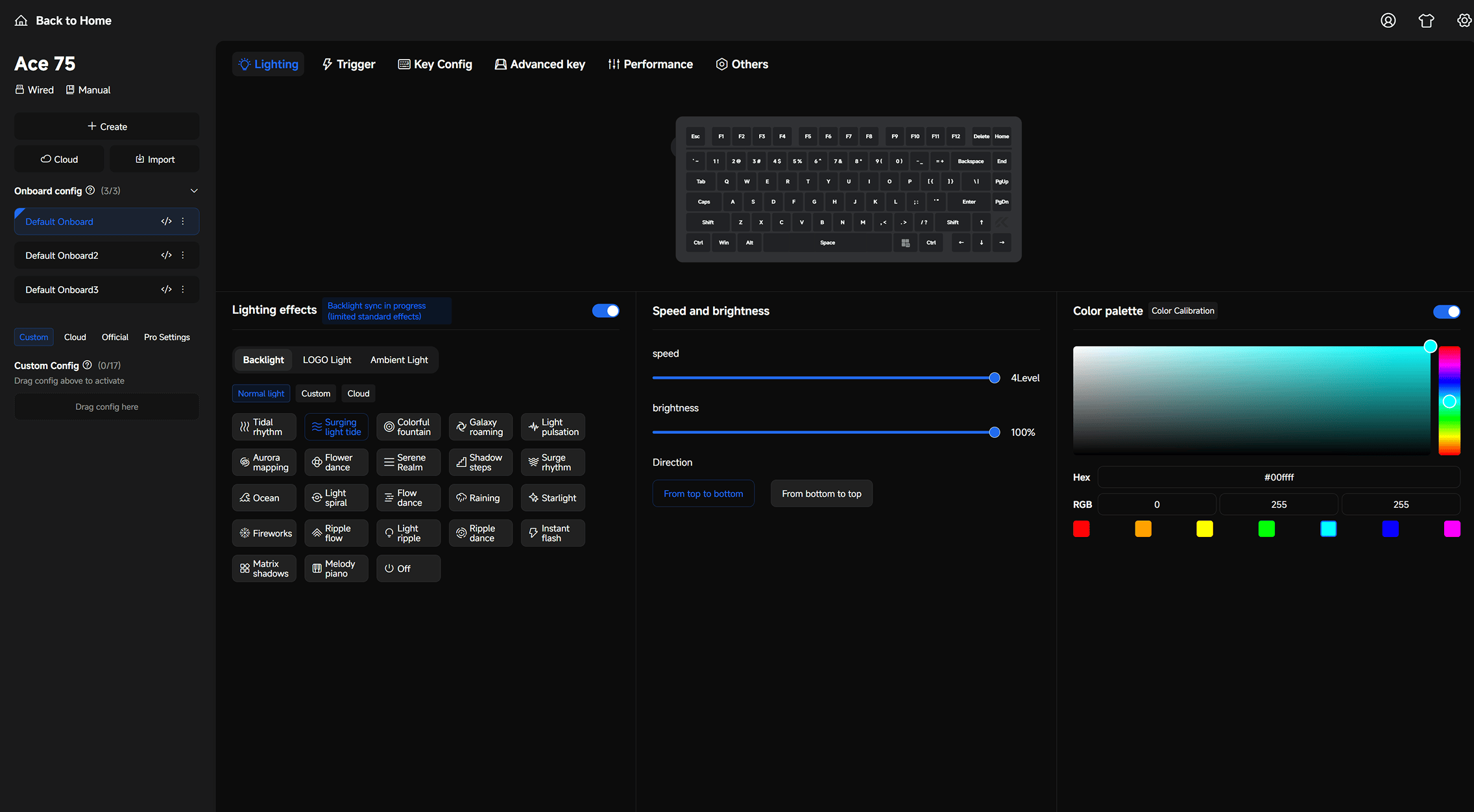The image size is (1474, 812).
Task: Select the Serene Realm effect
Action: click(x=408, y=462)
